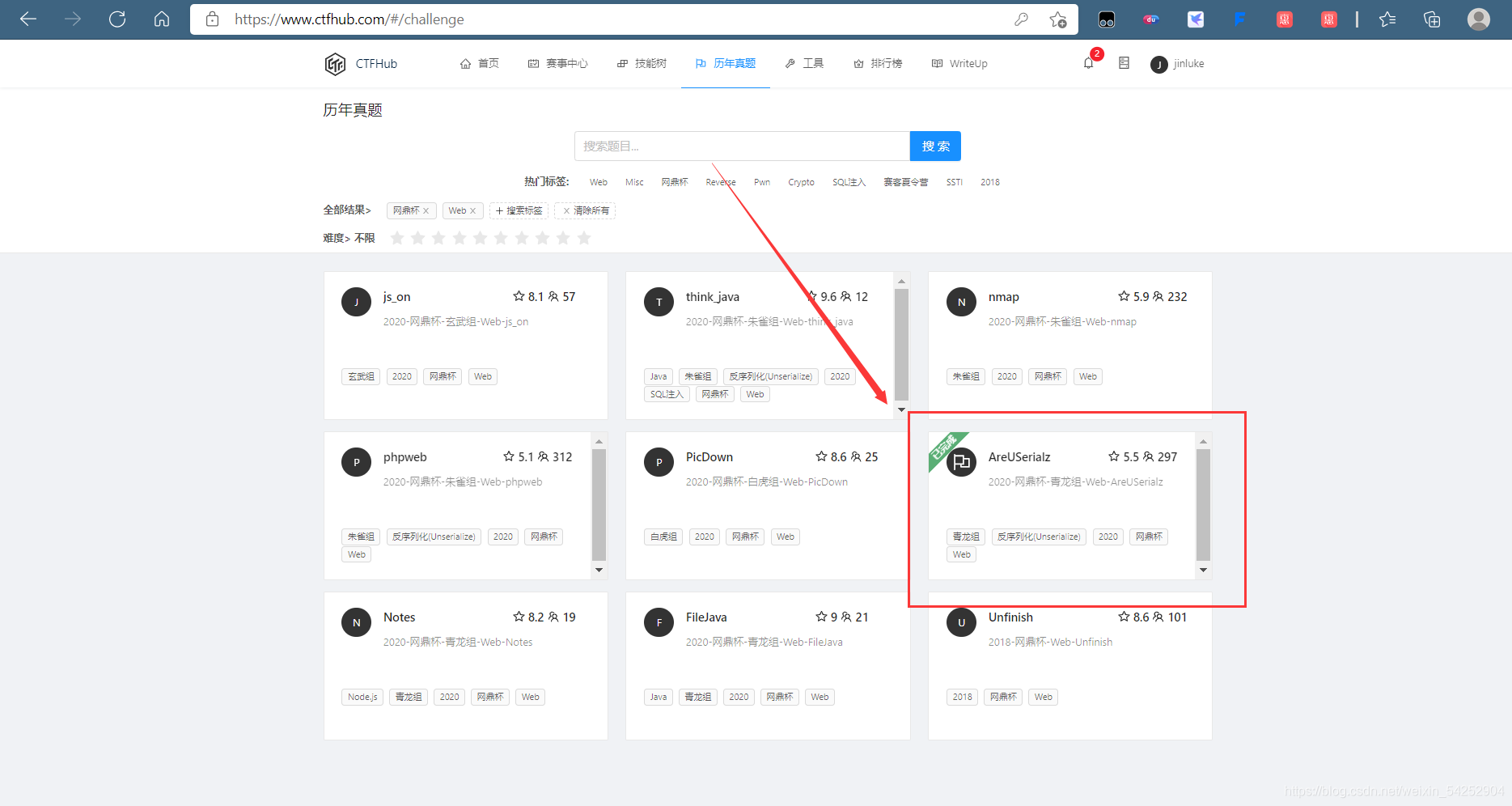This screenshot has width=1512, height=806.
Task: Toggle the Pwn hot tag filter
Action: pyautogui.click(x=761, y=181)
